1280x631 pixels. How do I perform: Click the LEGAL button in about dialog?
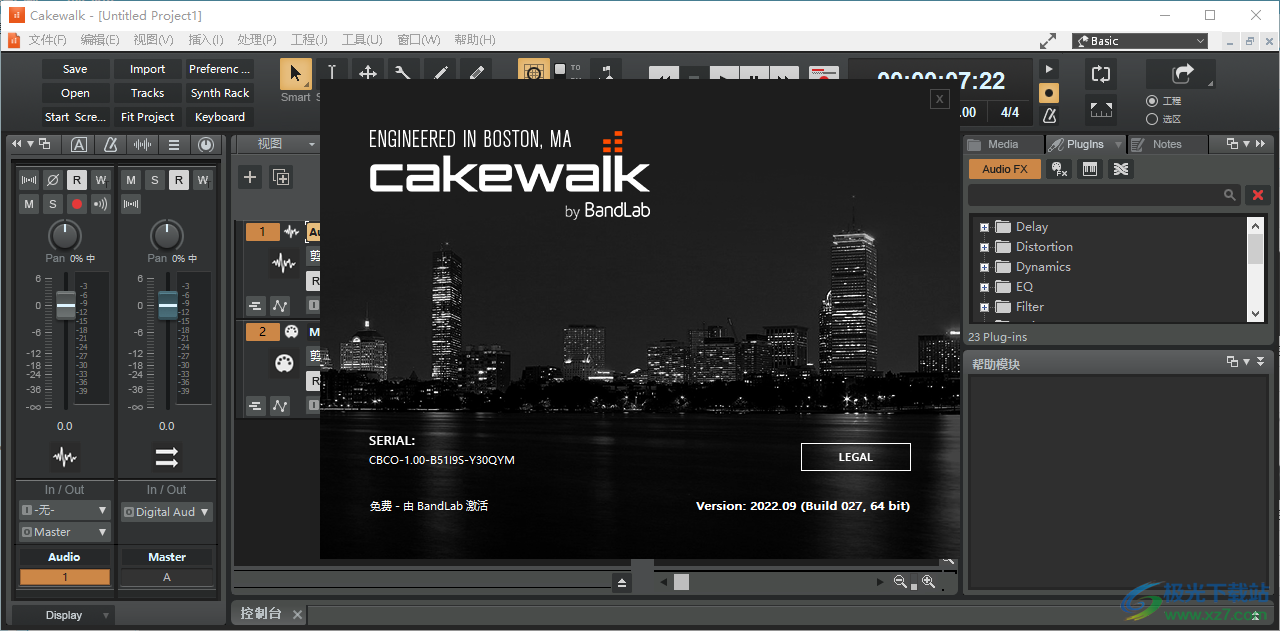pyautogui.click(x=856, y=457)
